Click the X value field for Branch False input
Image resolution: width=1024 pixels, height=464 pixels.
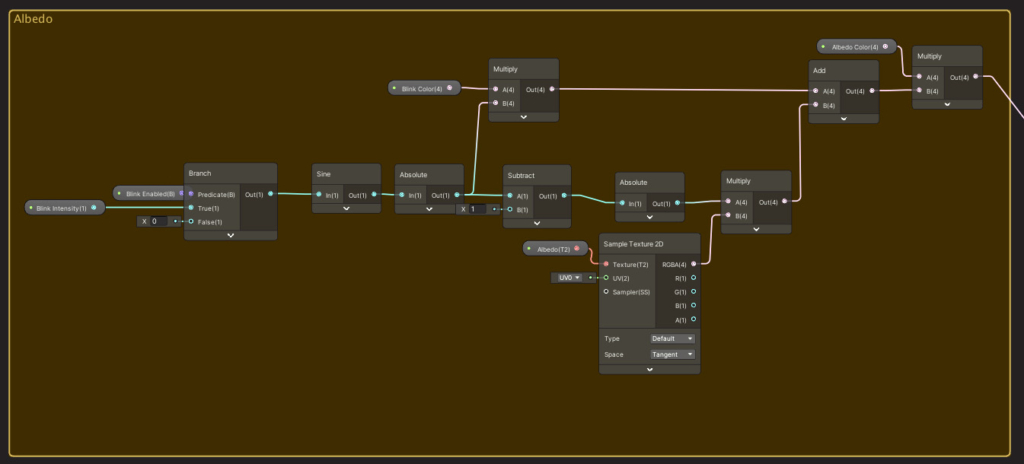pos(162,221)
